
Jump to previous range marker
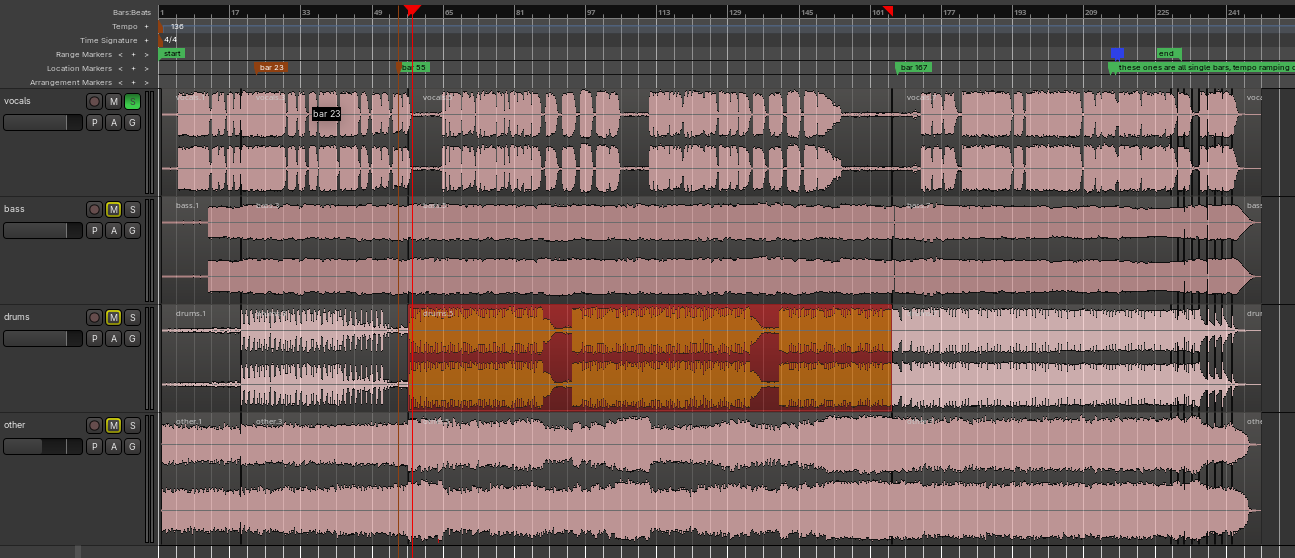[120, 54]
